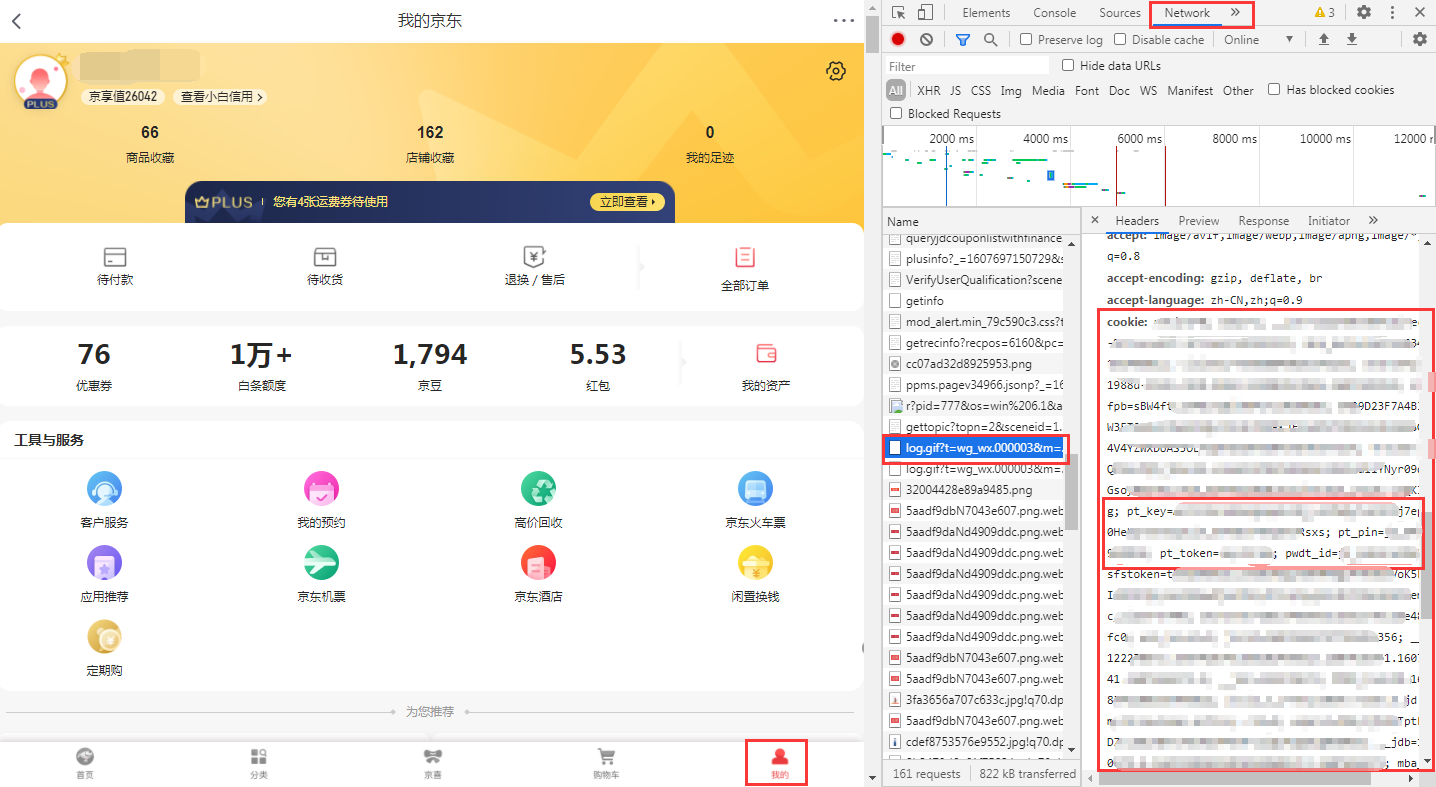Open Online throttling dropdown

coord(1258,40)
